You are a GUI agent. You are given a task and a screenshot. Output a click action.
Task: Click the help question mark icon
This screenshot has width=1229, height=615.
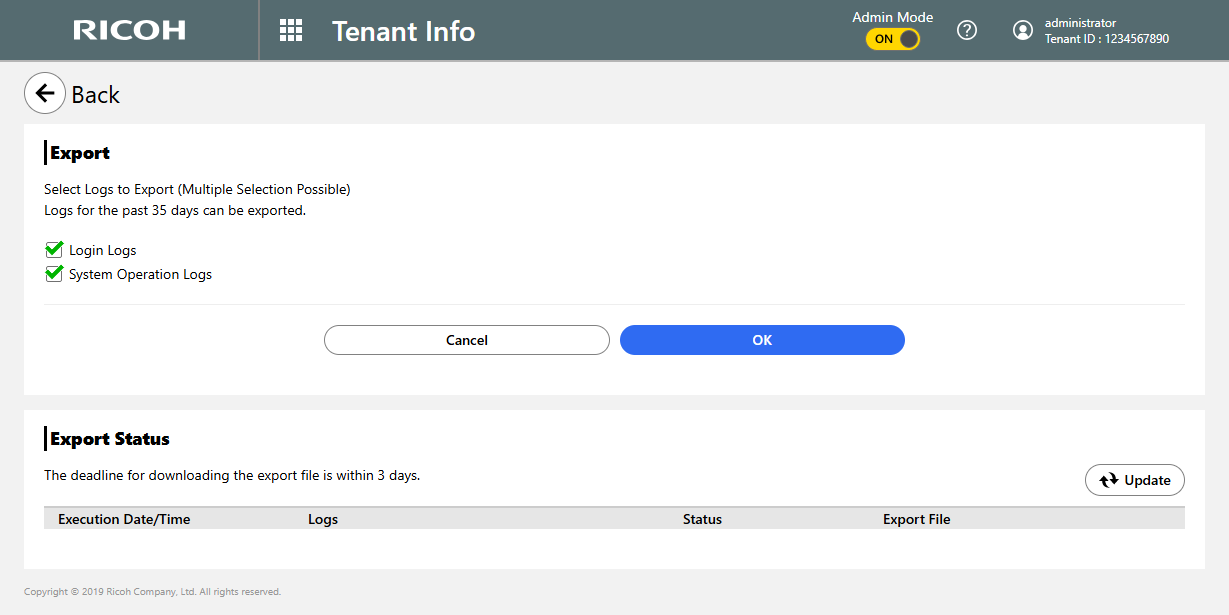coord(966,30)
